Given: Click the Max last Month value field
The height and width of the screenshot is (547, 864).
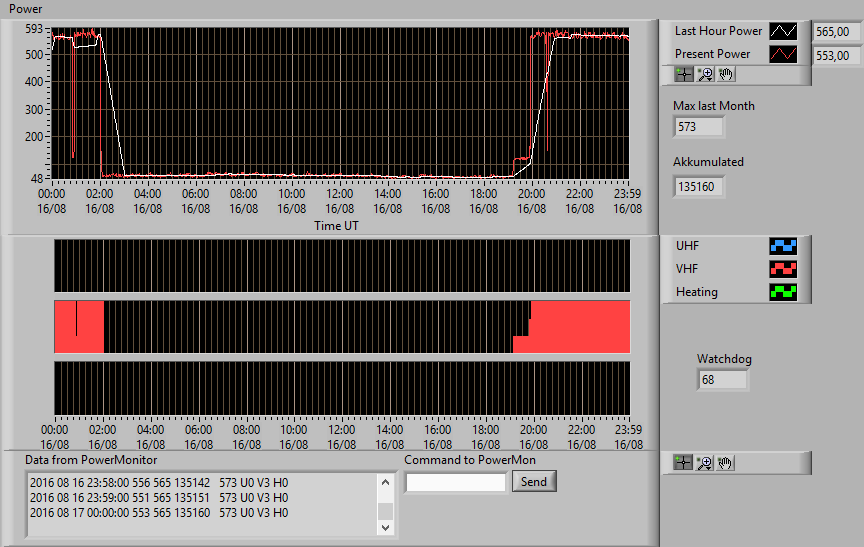Looking at the screenshot, I should (x=699, y=127).
